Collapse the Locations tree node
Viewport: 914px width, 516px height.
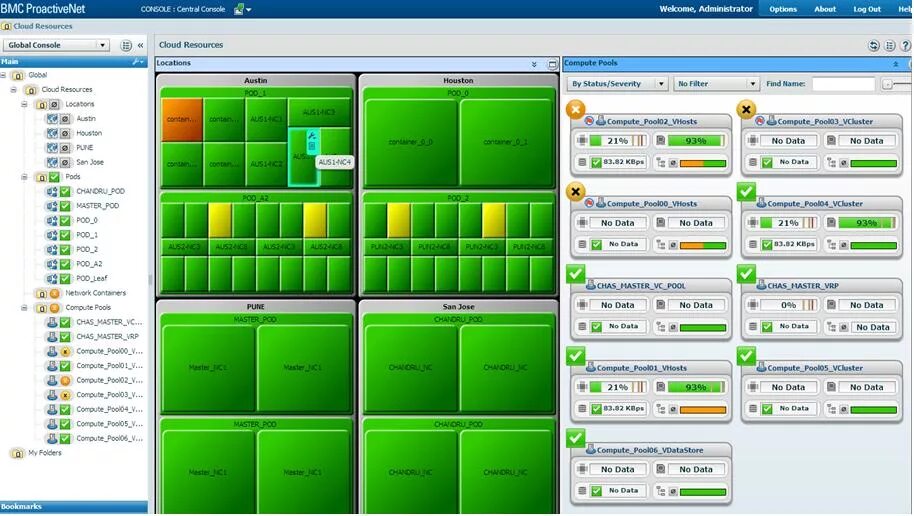24,104
